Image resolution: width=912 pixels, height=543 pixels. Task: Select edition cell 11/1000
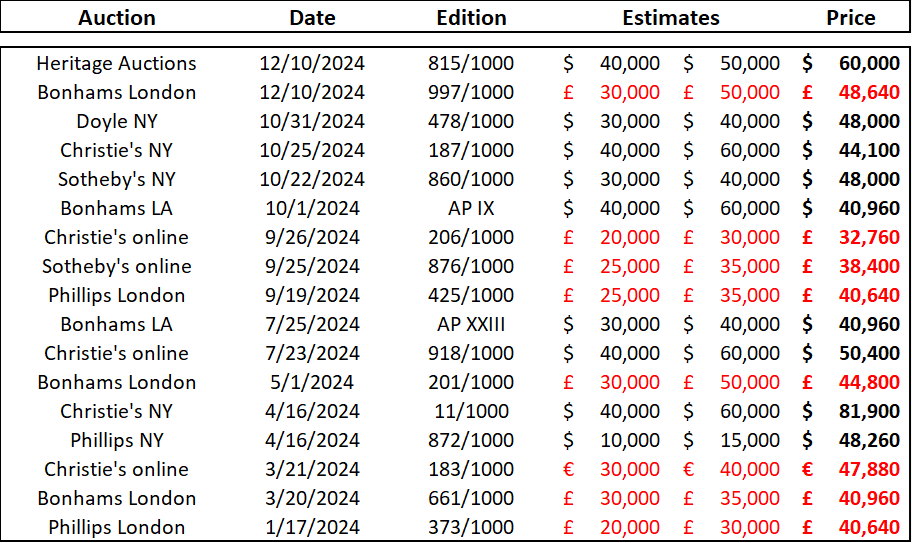coord(471,411)
